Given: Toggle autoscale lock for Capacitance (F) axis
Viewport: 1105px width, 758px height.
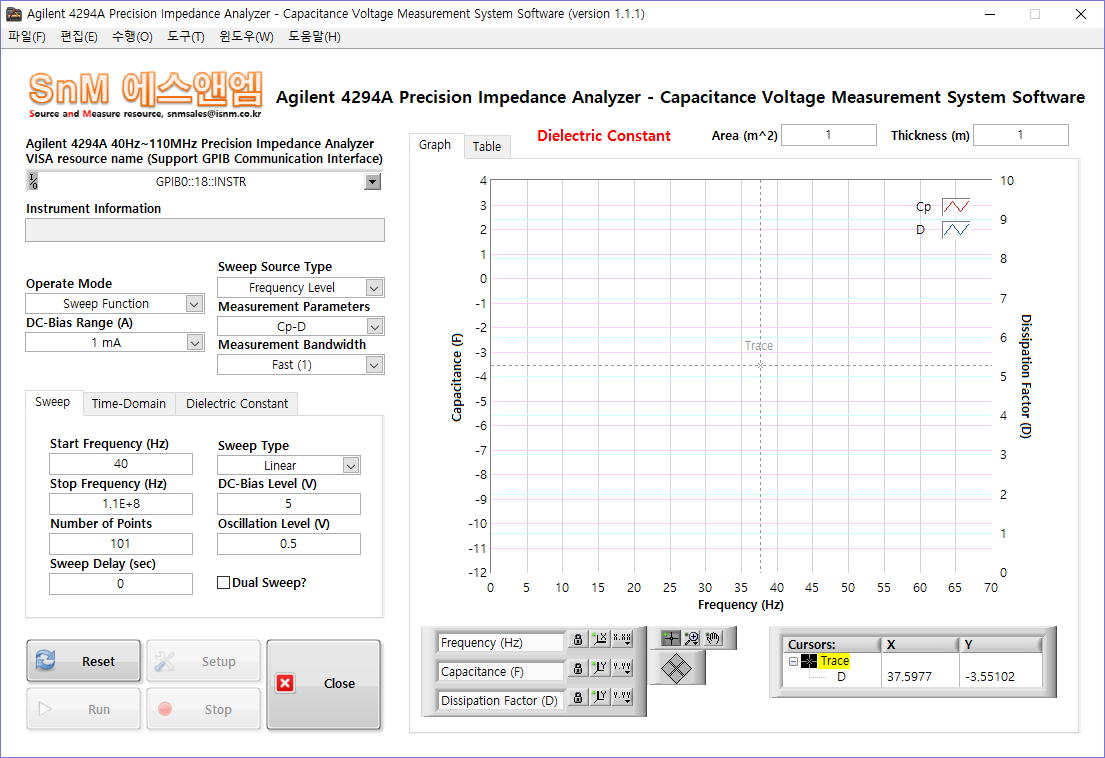Looking at the screenshot, I should point(578,669).
